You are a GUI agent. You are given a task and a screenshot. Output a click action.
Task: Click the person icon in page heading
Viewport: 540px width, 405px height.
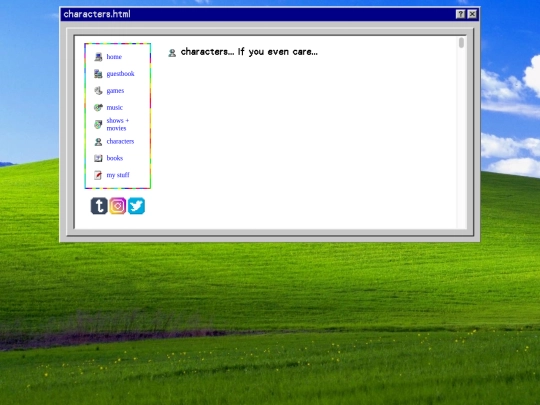click(x=172, y=53)
